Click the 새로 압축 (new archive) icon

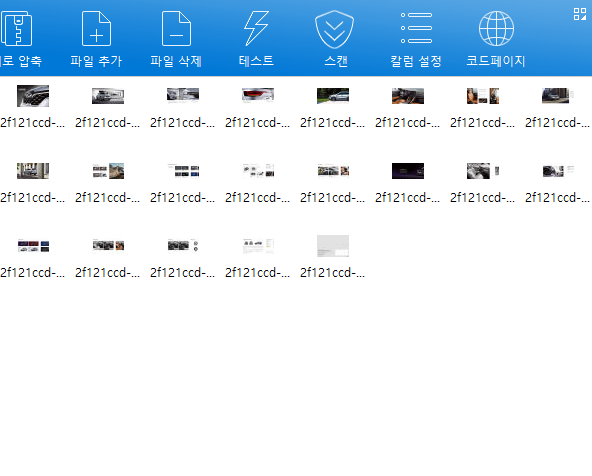(16, 29)
